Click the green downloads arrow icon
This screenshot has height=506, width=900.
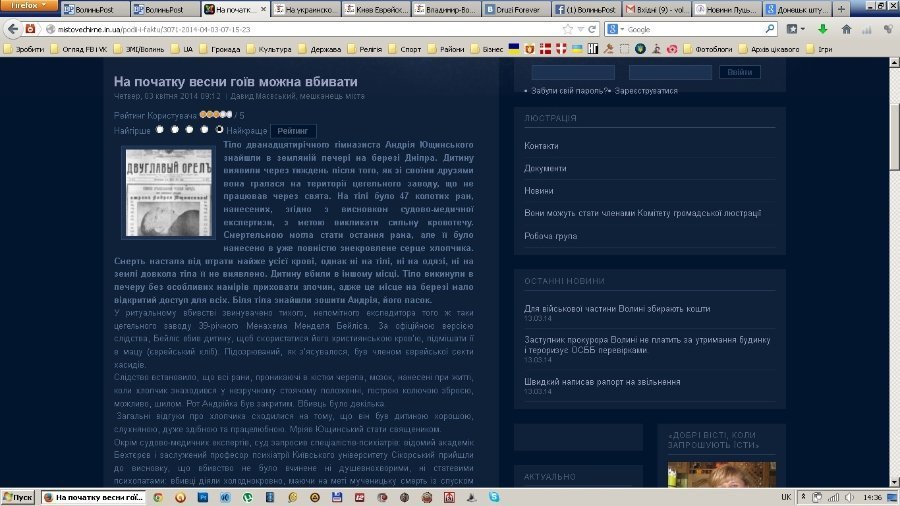click(821, 29)
